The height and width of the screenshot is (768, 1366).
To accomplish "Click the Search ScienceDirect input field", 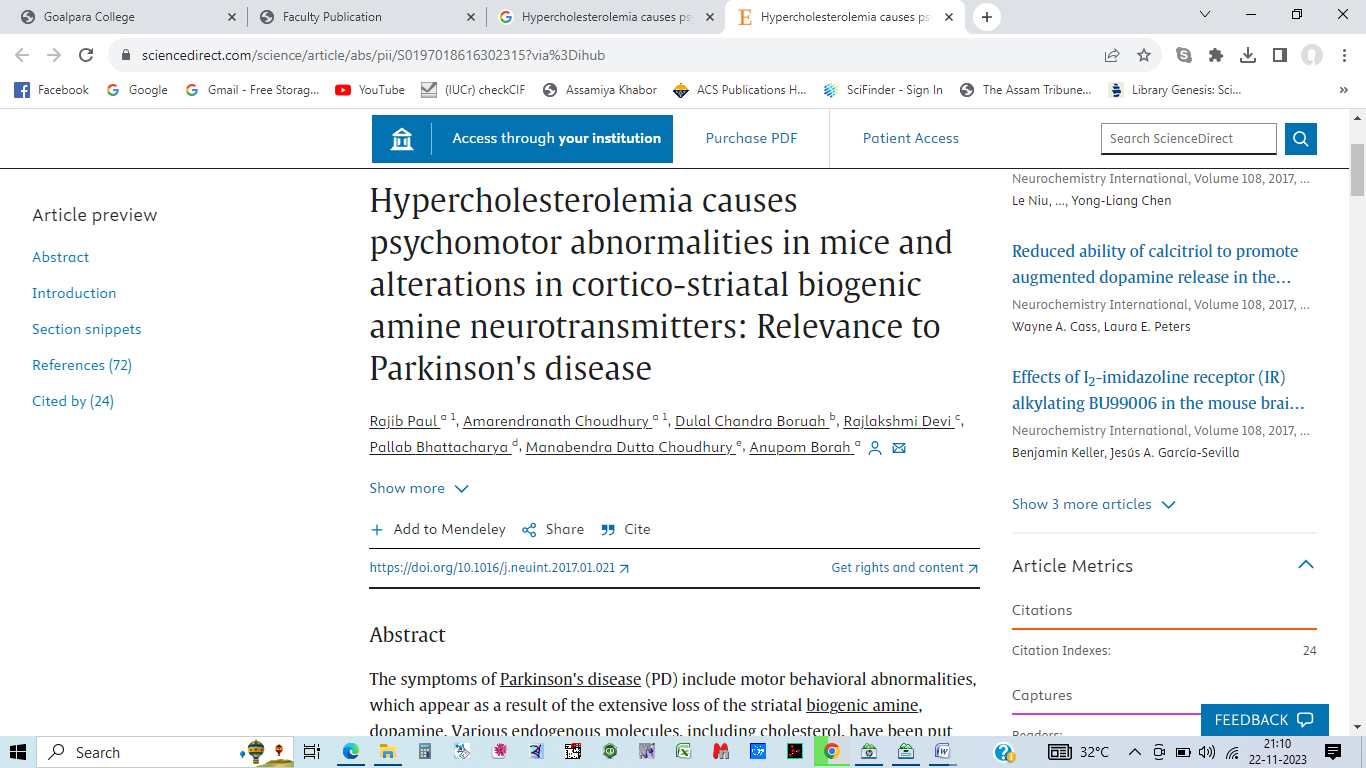I will coord(1188,139).
